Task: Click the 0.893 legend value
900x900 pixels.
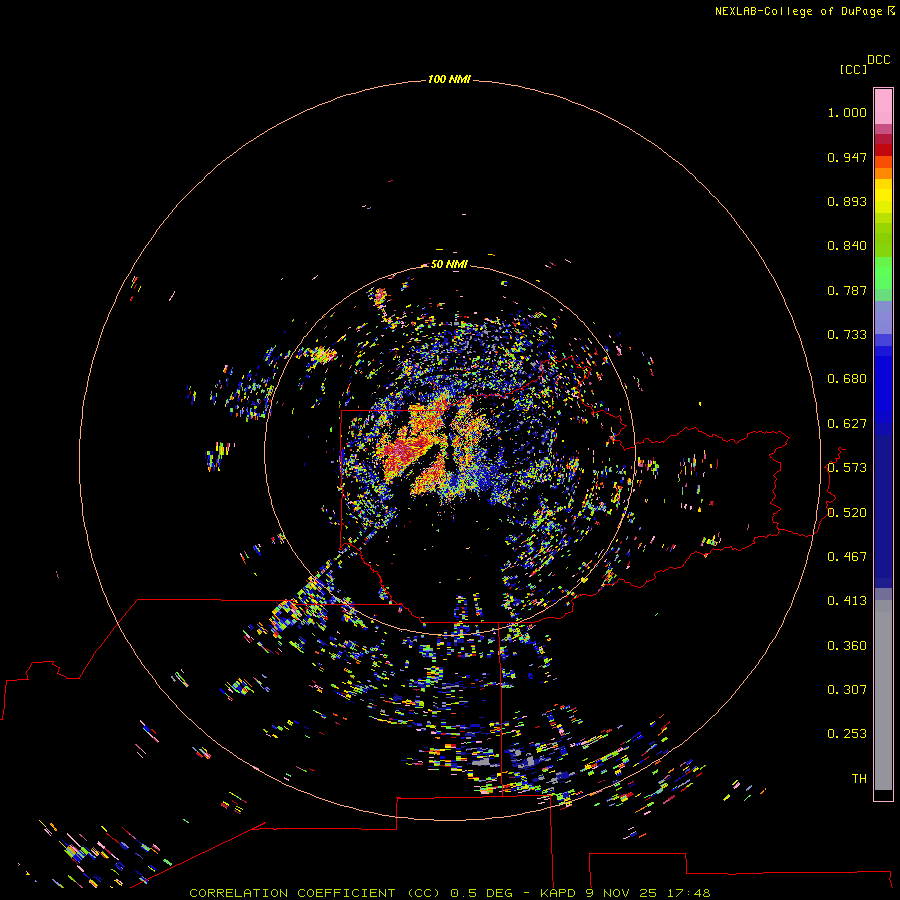Action: [x=847, y=201]
